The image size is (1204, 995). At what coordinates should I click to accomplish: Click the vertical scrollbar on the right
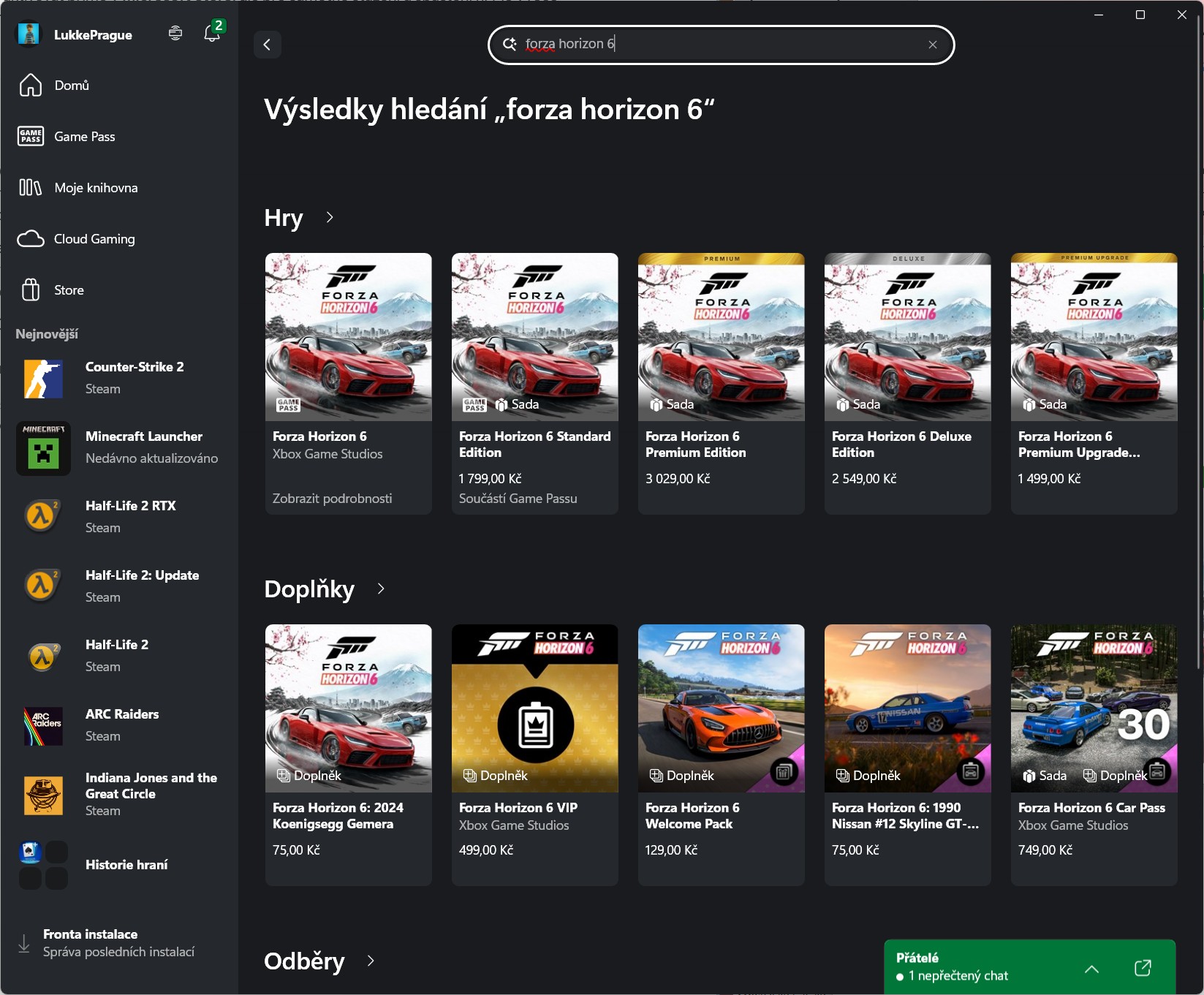click(x=1199, y=344)
